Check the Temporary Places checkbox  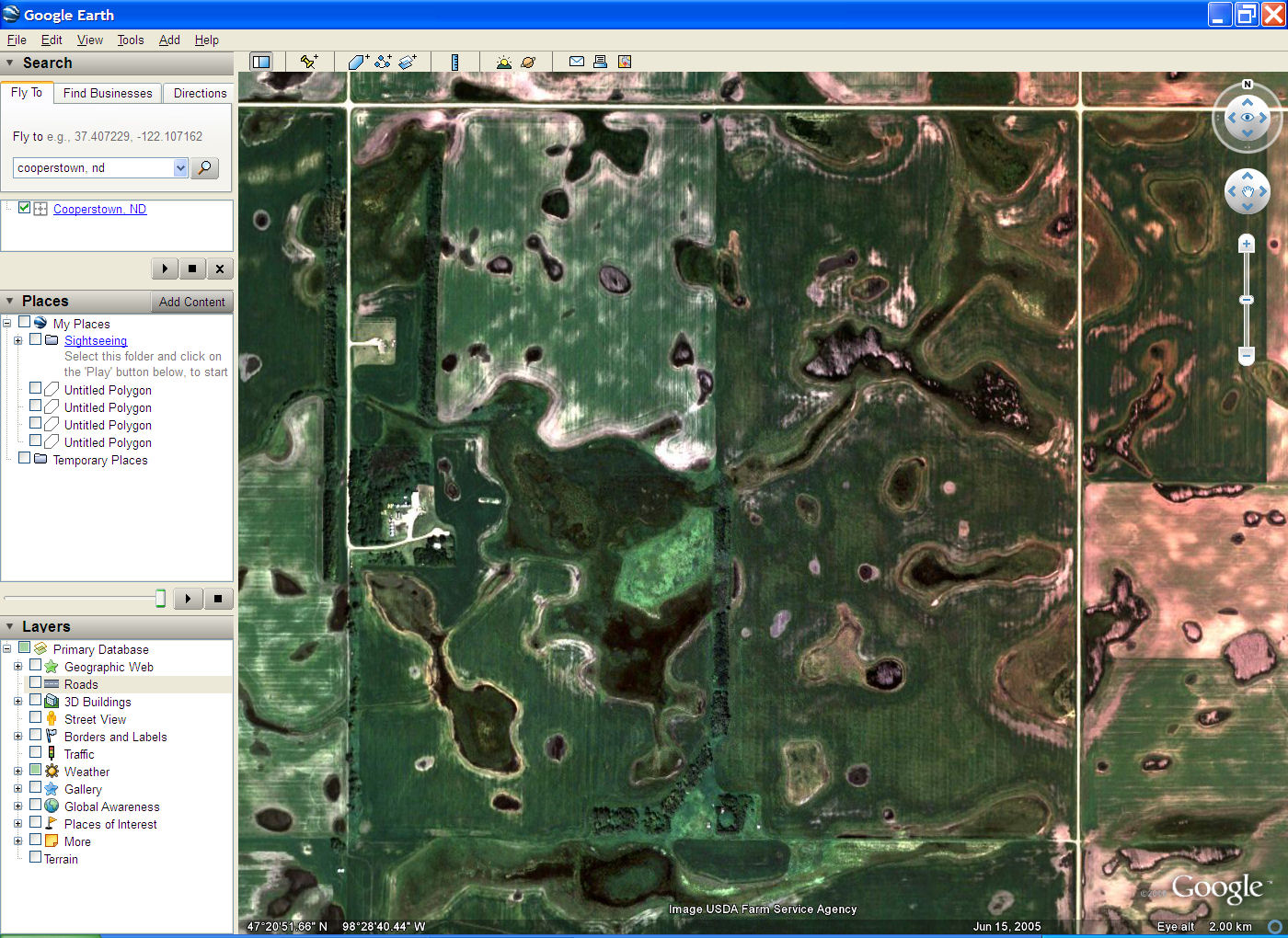[25, 458]
